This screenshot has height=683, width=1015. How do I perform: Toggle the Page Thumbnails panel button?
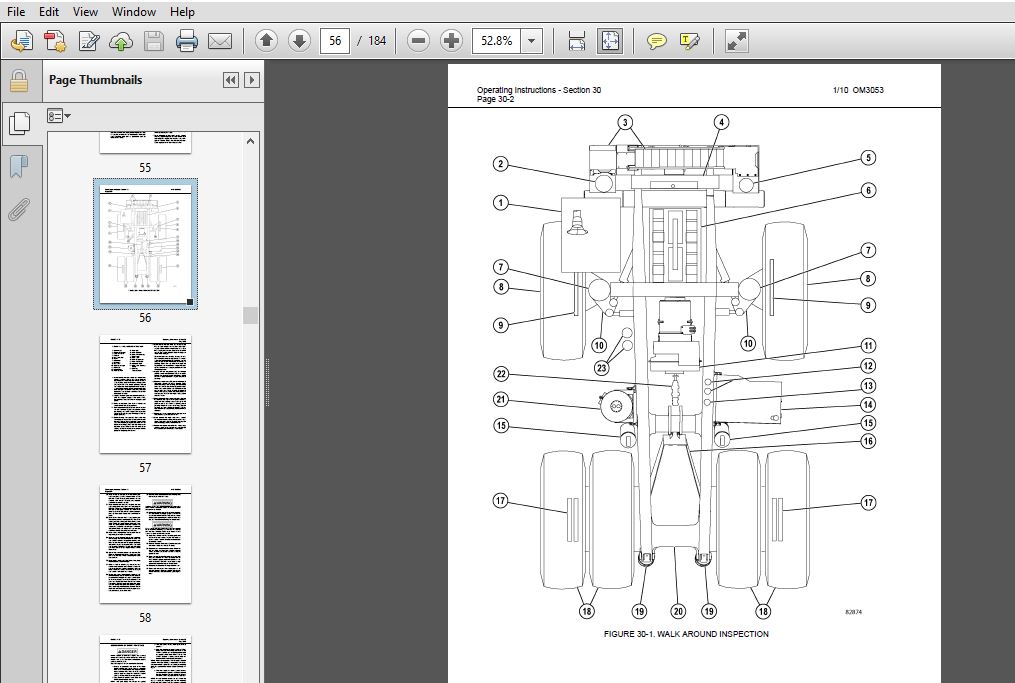pyautogui.click(x=19, y=122)
